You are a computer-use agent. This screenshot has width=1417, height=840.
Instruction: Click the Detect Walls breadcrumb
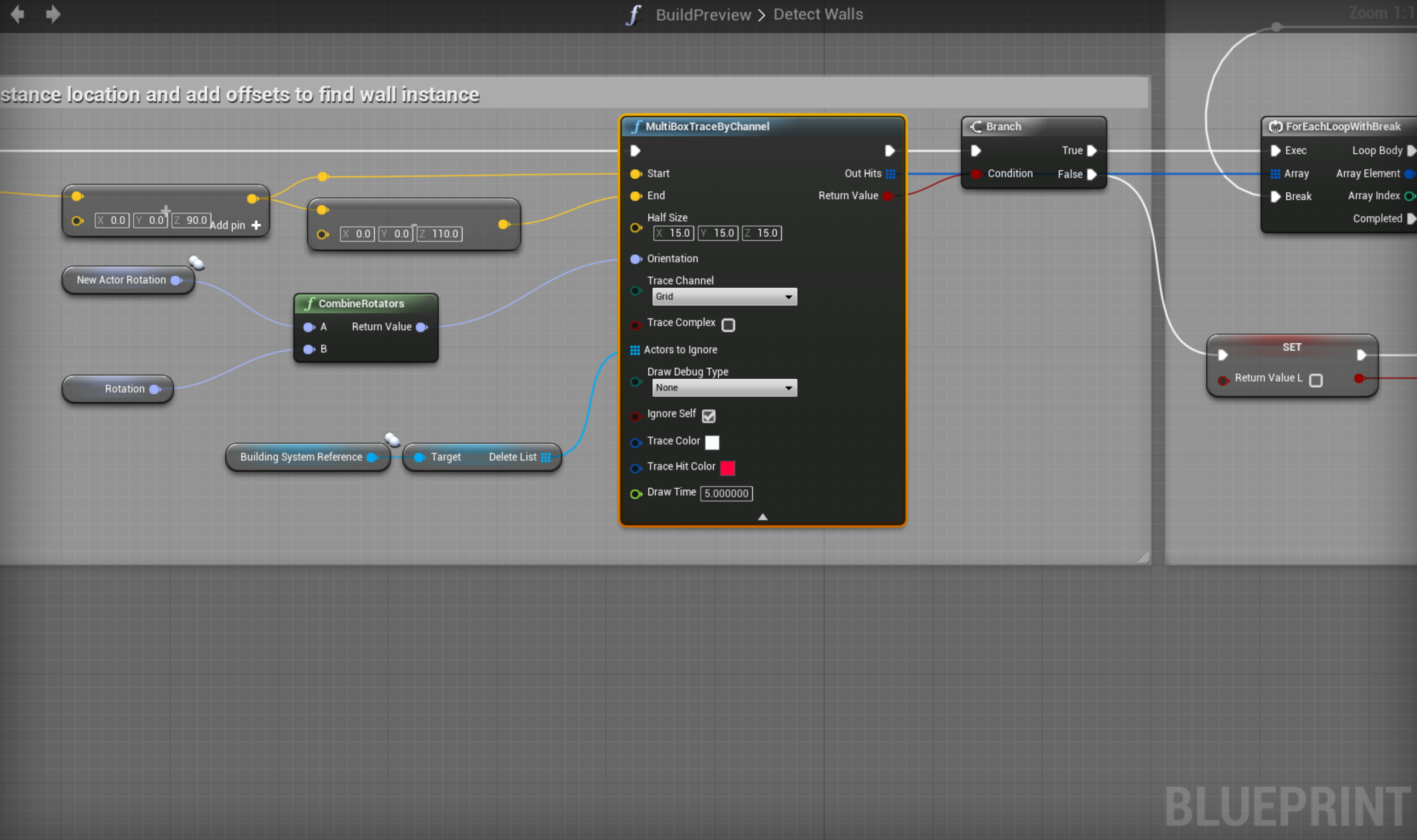(x=817, y=15)
